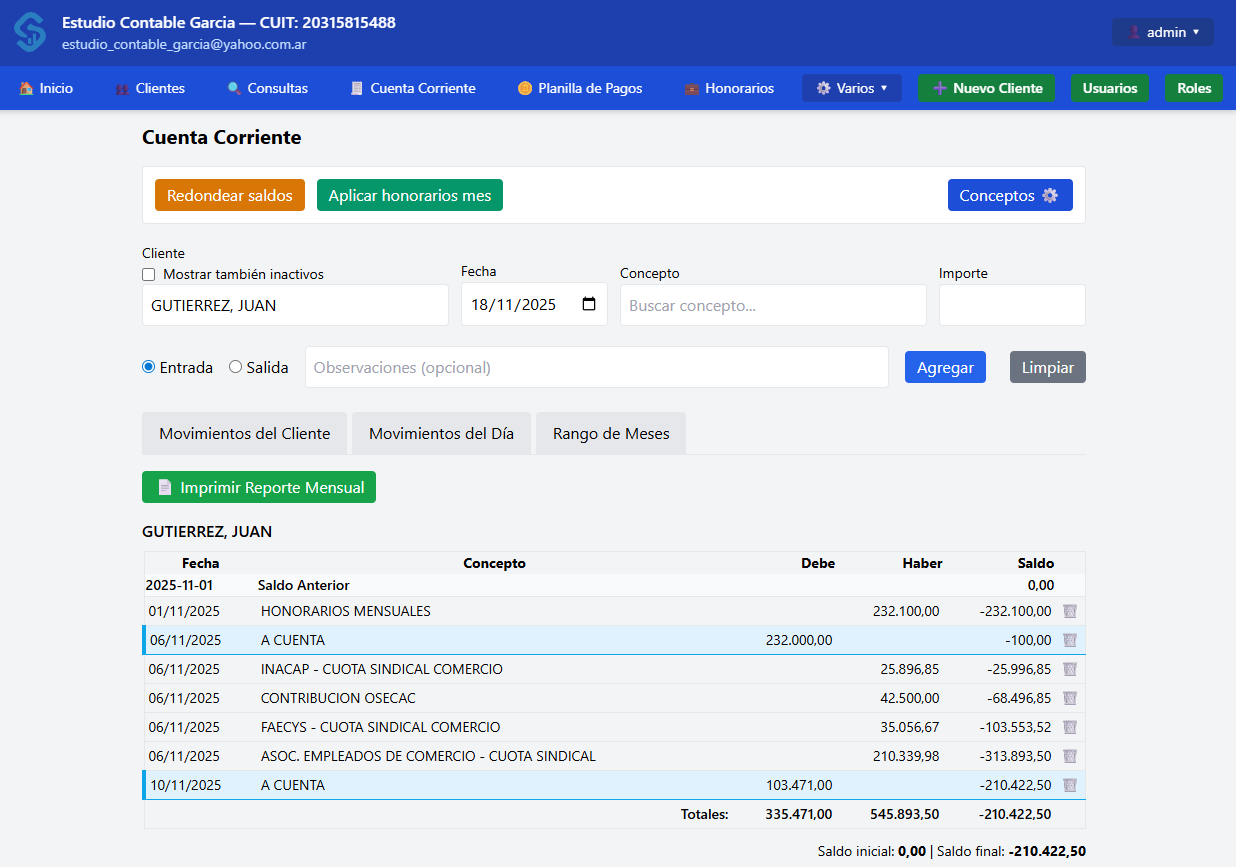
Task: Switch to Movimientos del Día tab
Action: pyautogui.click(x=441, y=434)
